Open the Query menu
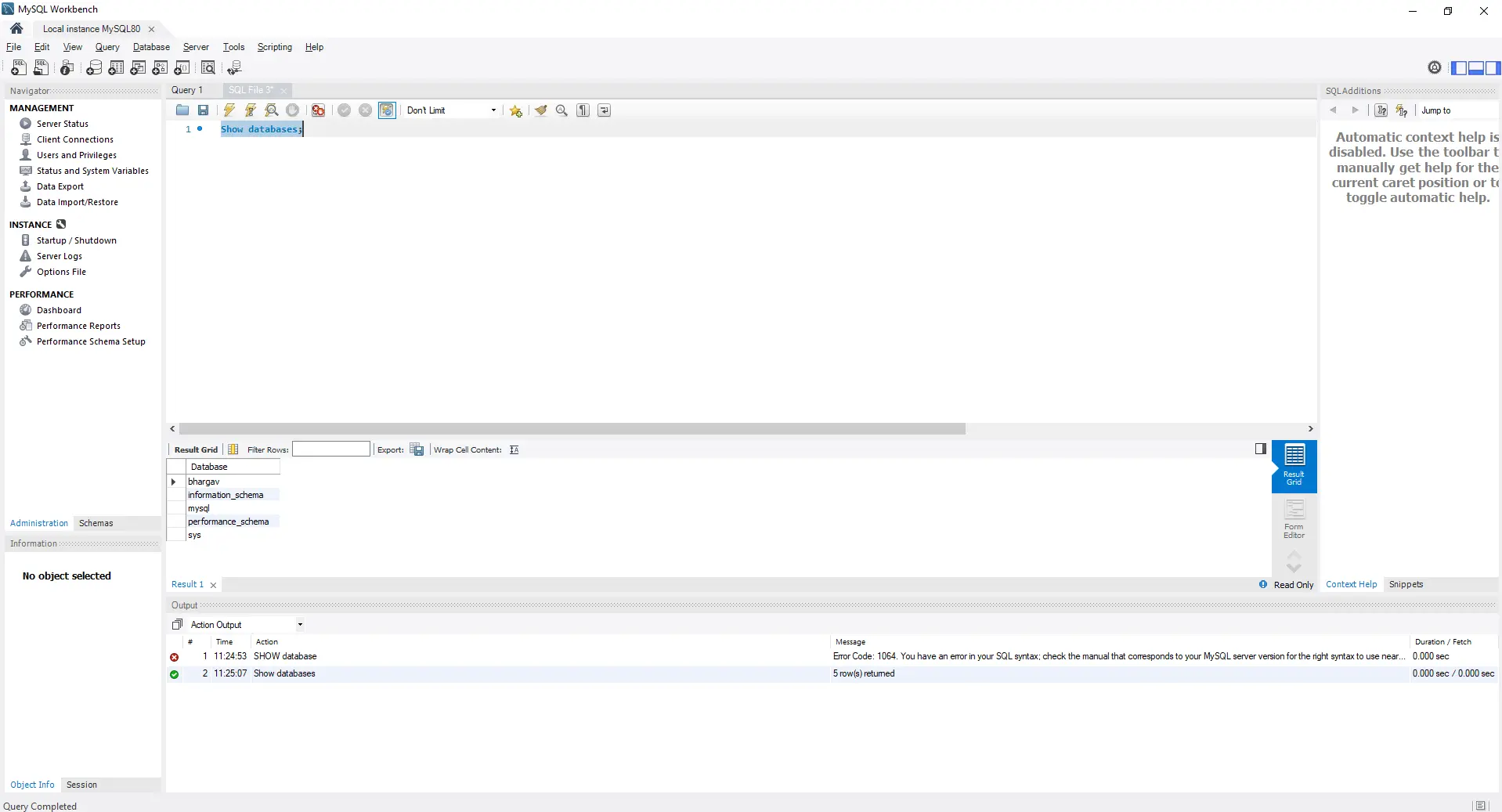This screenshot has width=1502, height=812. 107,47
